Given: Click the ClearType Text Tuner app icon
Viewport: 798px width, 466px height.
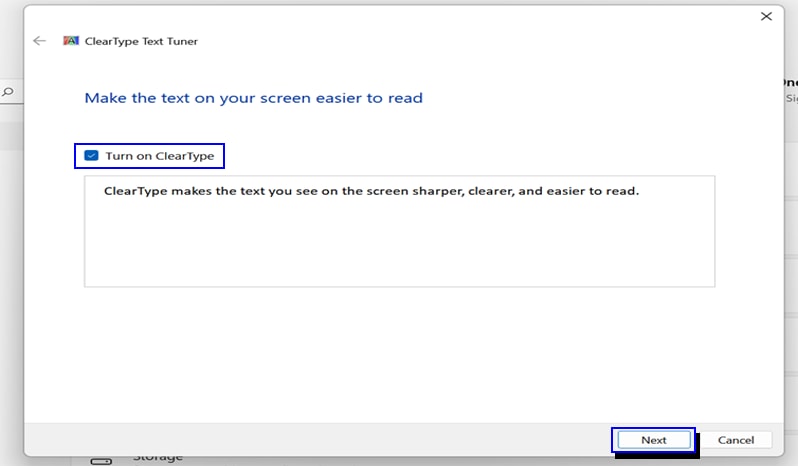Looking at the screenshot, I should tap(71, 41).
